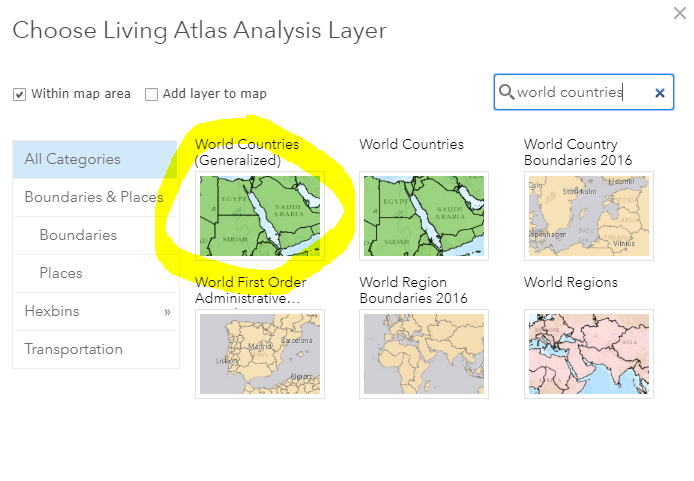Clear the search text with X icon

pos(659,92)
